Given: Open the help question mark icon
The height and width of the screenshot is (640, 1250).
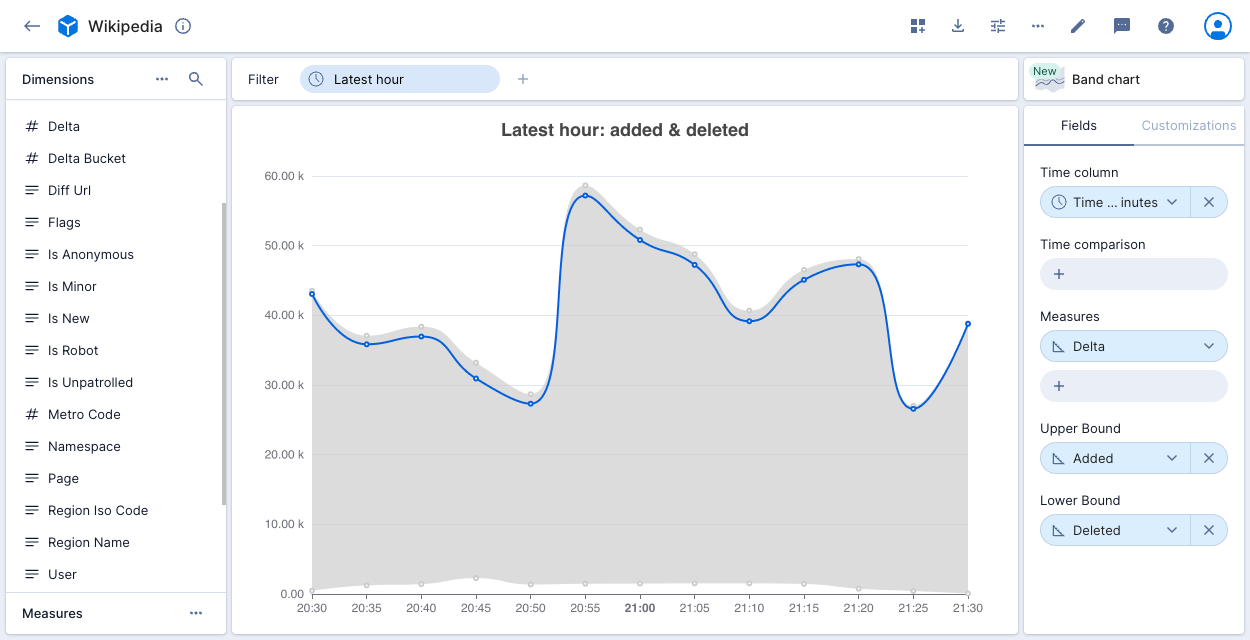Looking at the screenshot, I should 1166,26.
